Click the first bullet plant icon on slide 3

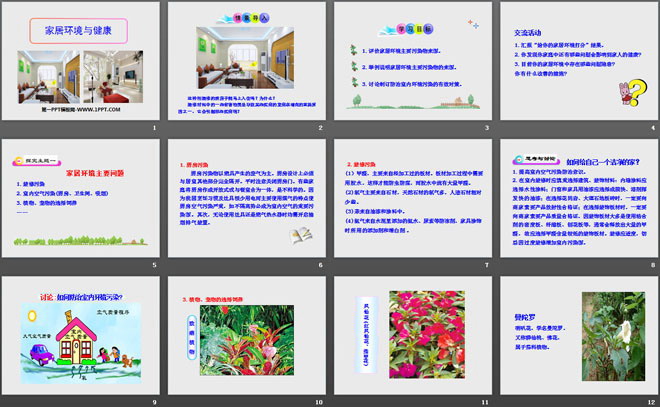(354, 50)
